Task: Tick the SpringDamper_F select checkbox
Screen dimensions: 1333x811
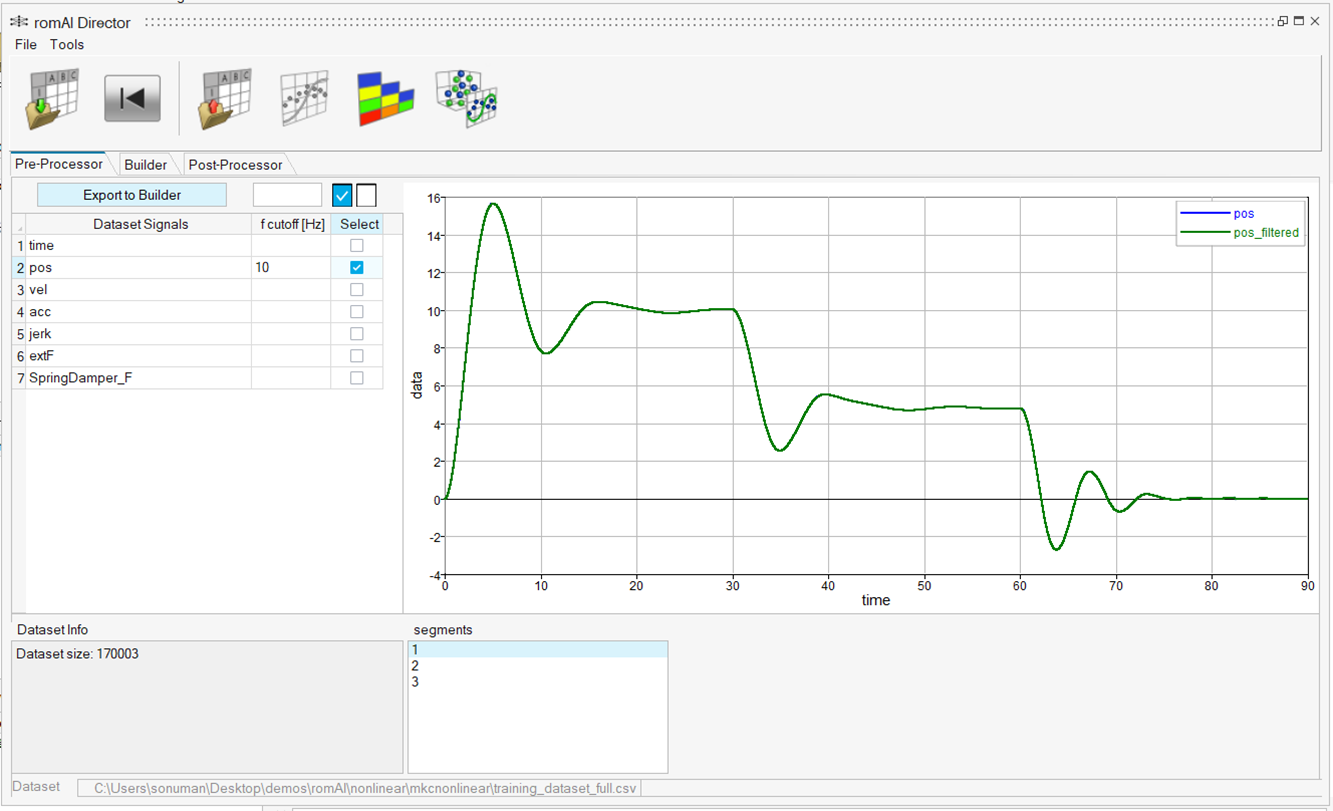Action: tap(357, 378)
